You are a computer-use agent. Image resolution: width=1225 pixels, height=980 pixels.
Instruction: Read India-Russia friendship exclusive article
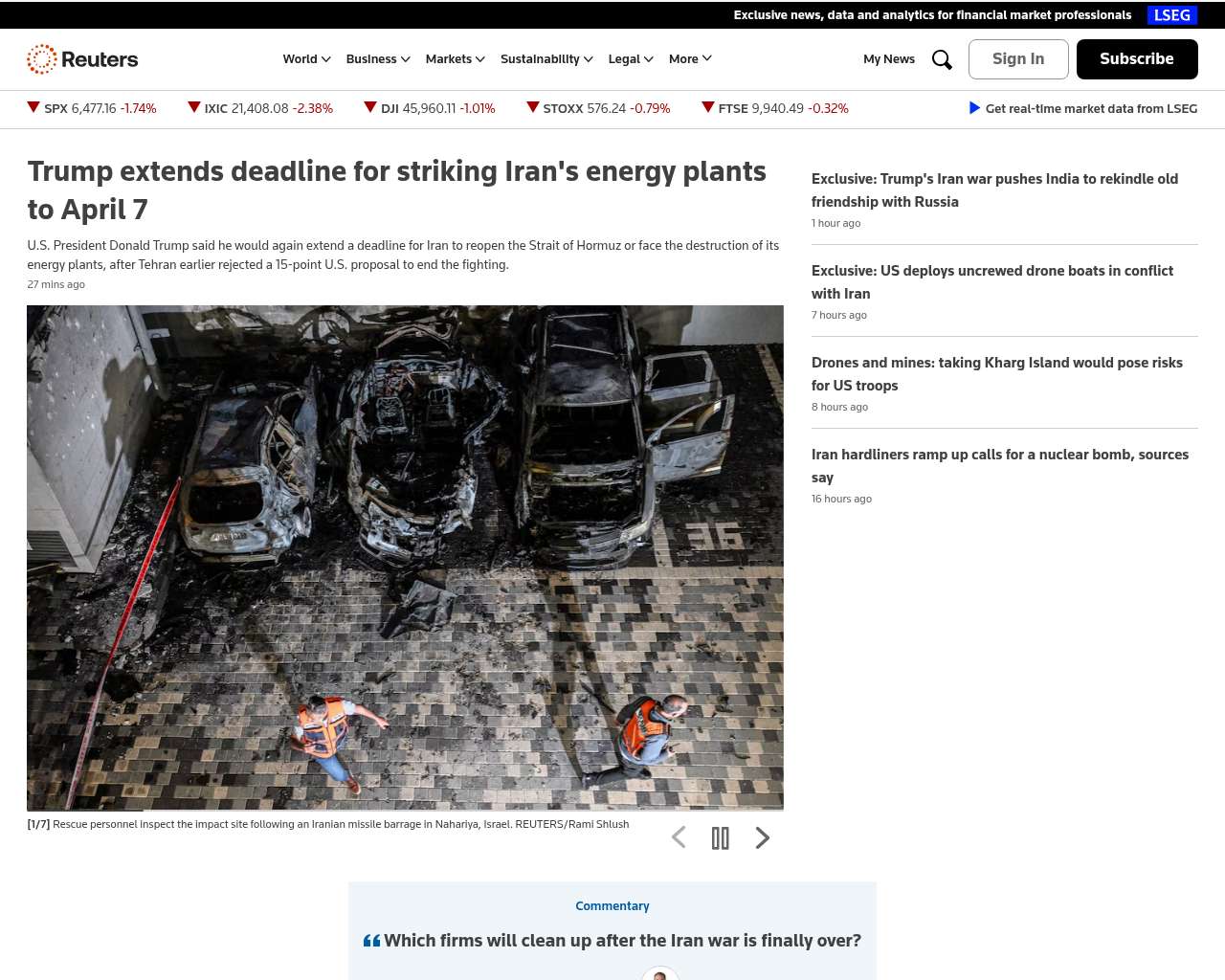click(994, 190)
